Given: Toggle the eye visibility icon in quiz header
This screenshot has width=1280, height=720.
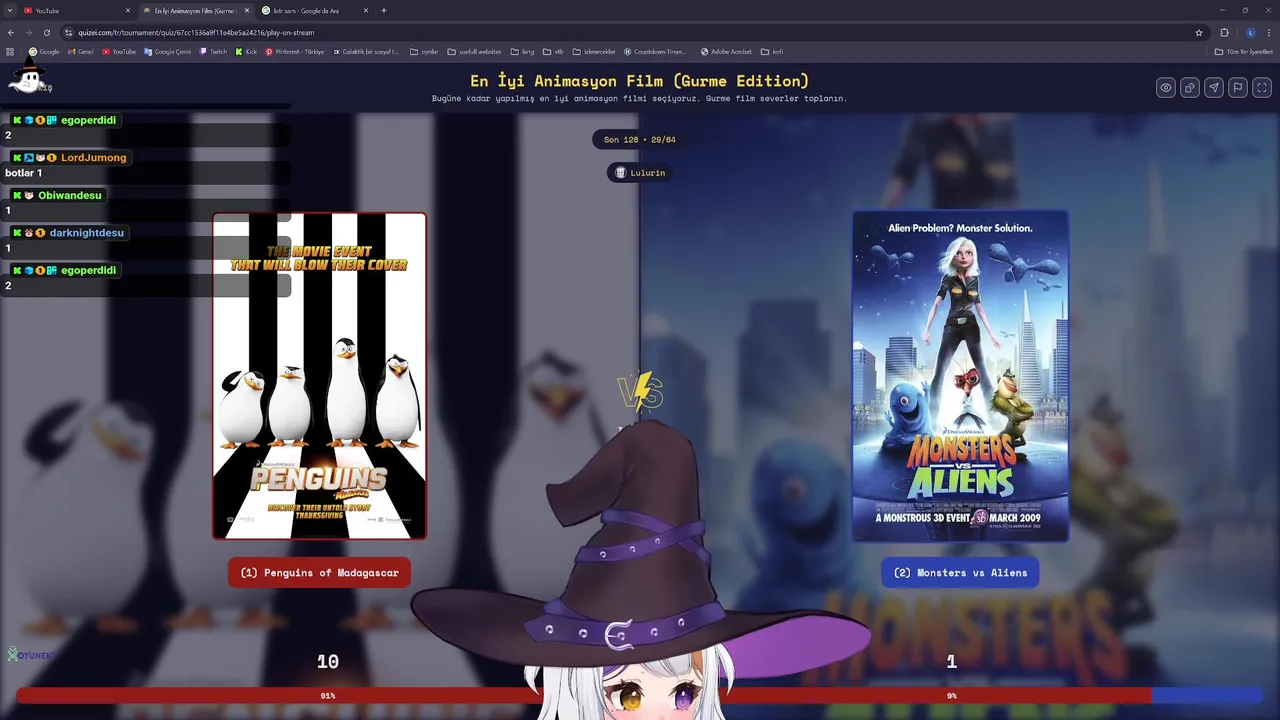Looking at the screenshot, I should point(1166,88).
